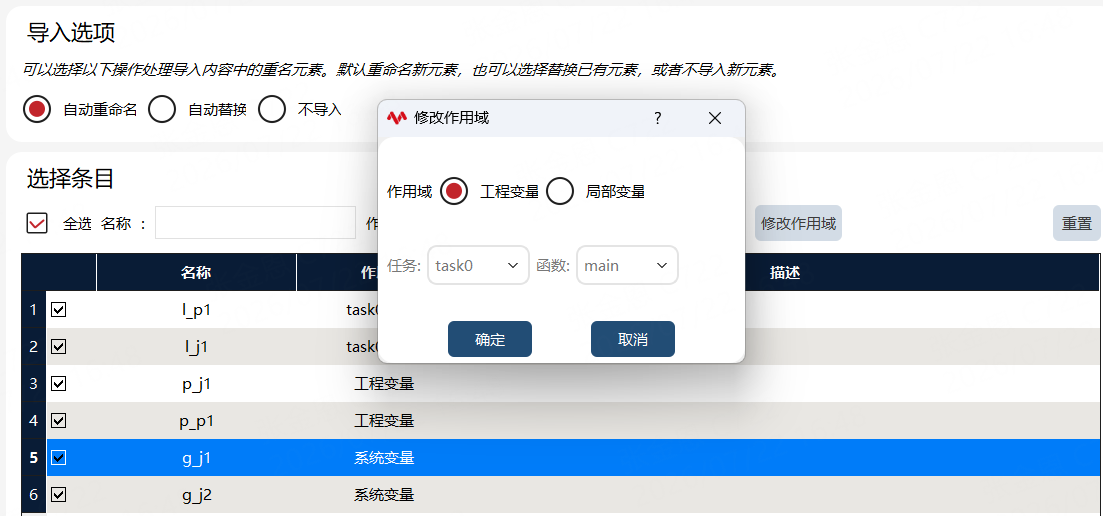
Task: Click the g_j2 name cell
Action: click(x=196, y=495)
